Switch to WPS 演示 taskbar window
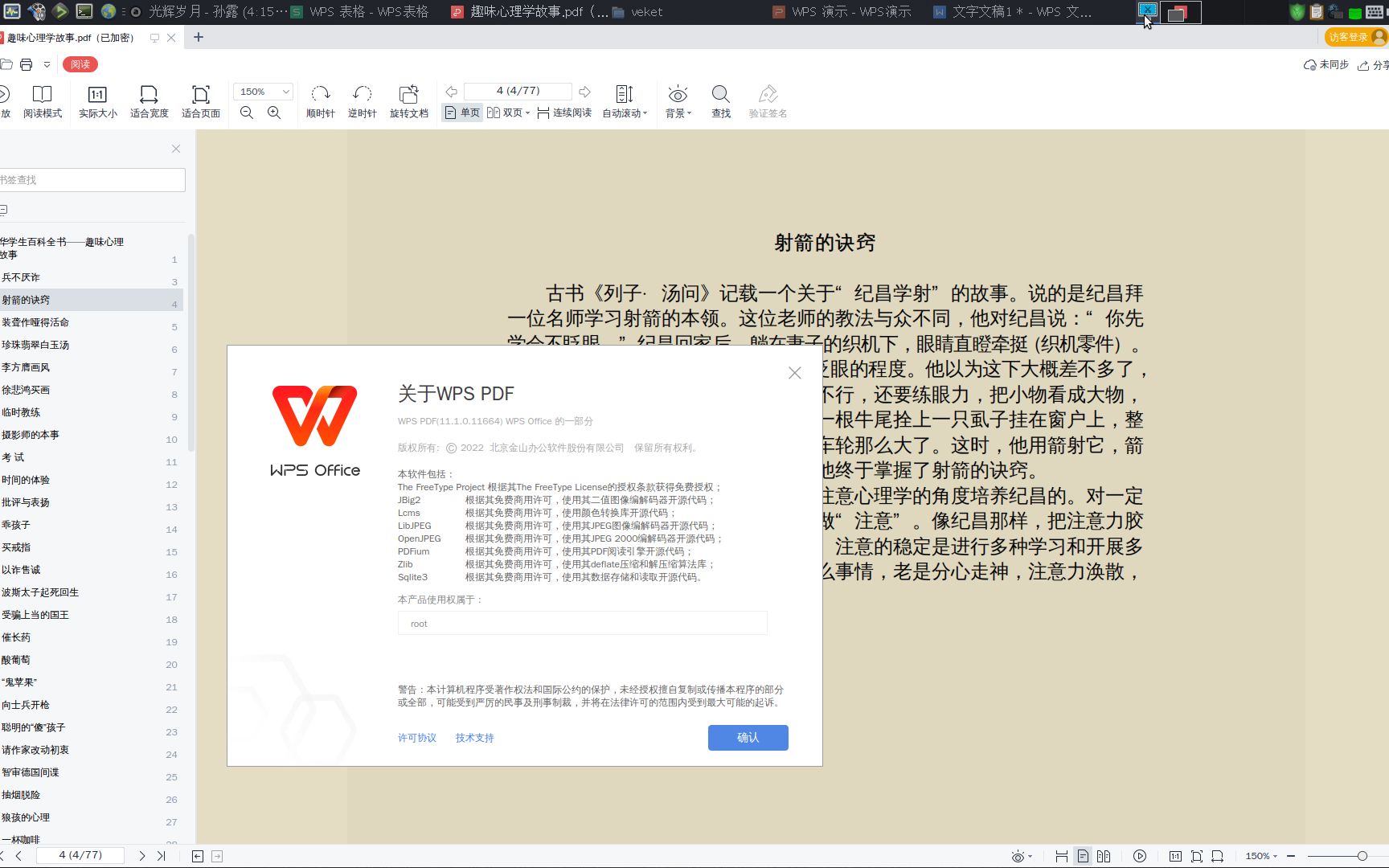Viewport: 1389px width, 868px height. click(x=842, y=12)
